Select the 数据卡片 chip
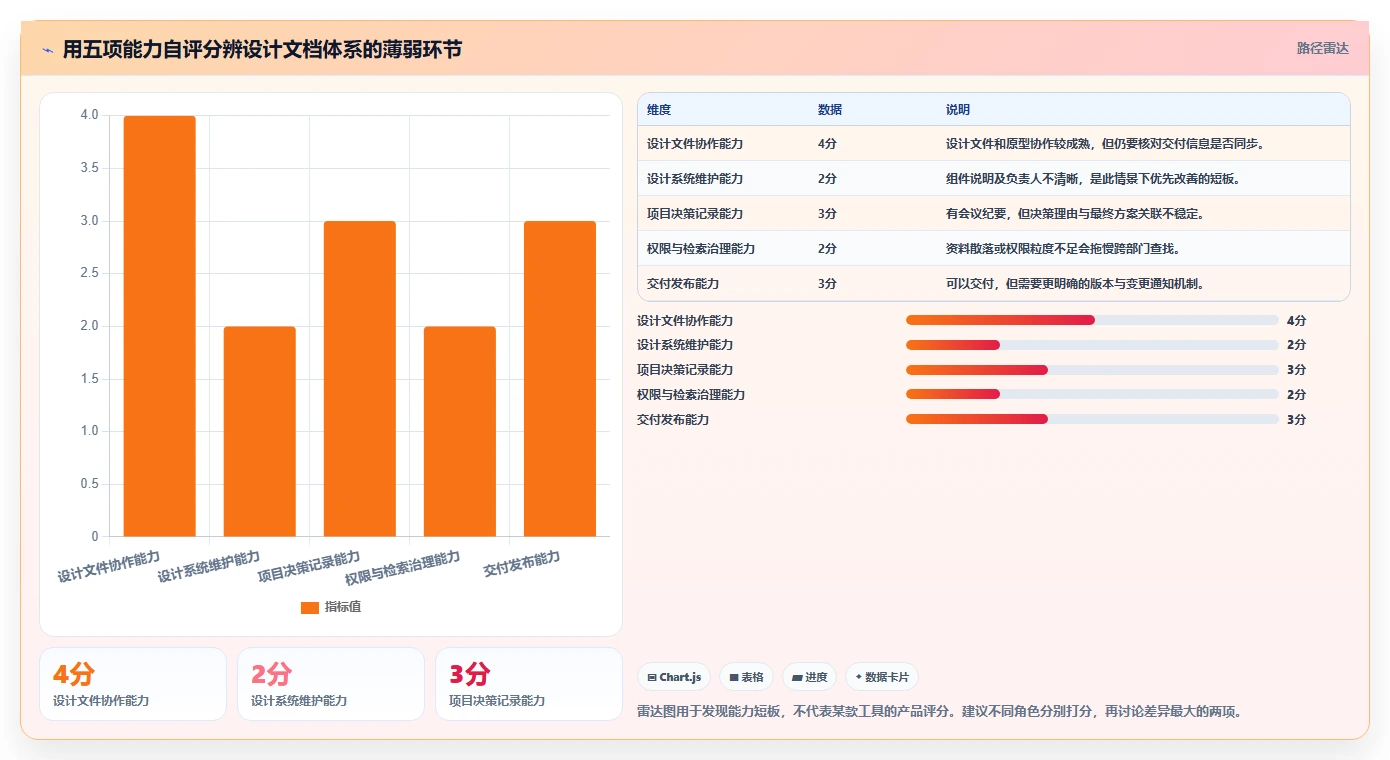The width and height of the screenshot is (1390, 760). pyautogui.click(x=881, y=677)
